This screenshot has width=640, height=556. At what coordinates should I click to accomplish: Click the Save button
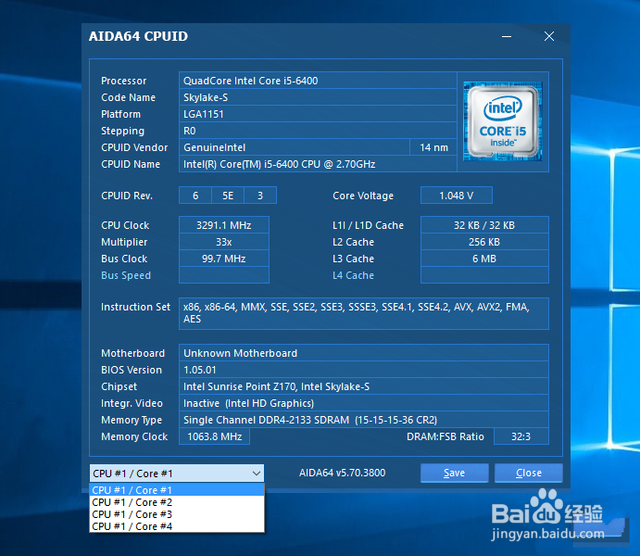pos(454,473)
